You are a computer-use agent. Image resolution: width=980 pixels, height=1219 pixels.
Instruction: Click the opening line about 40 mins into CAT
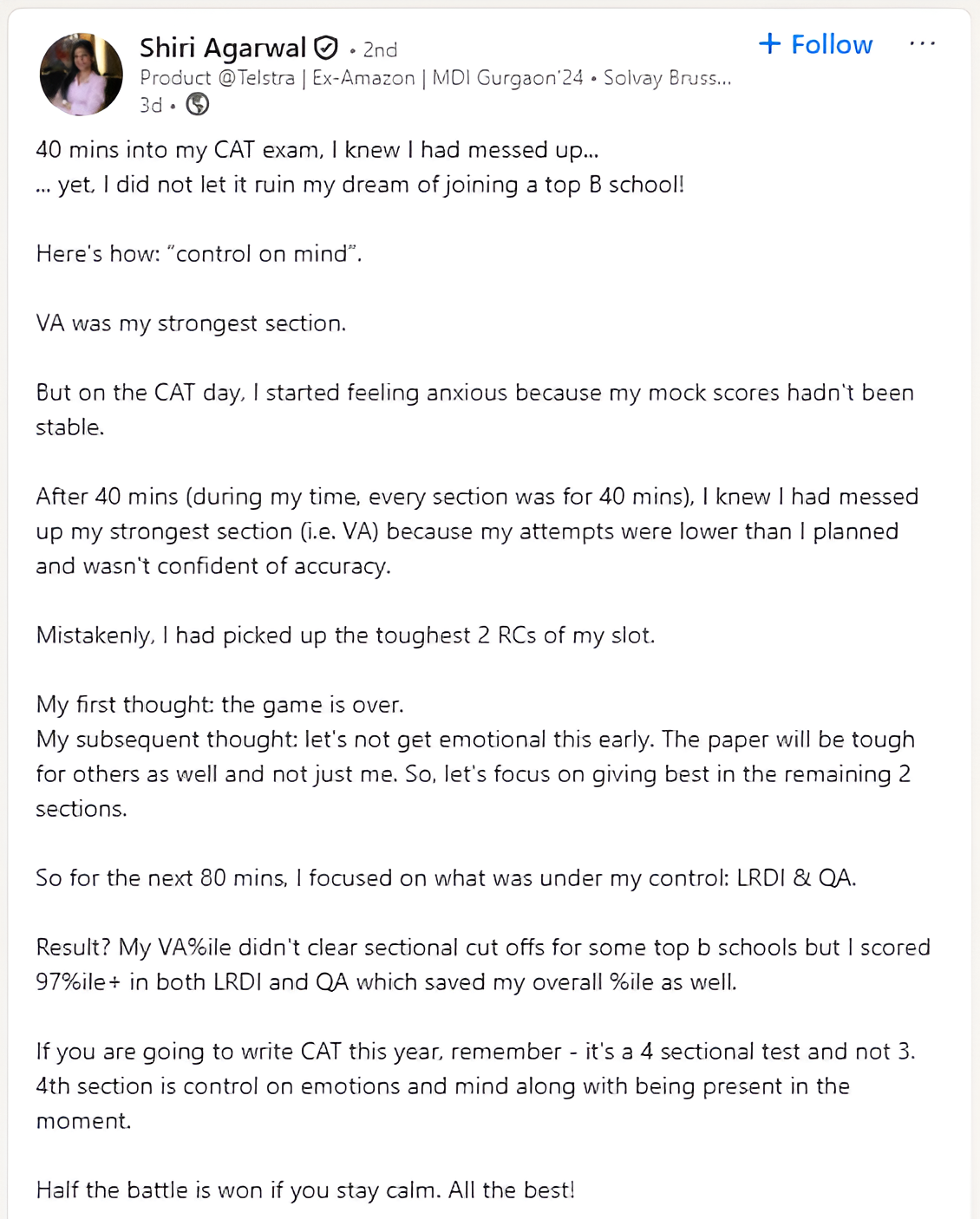(x=317, y=150)
